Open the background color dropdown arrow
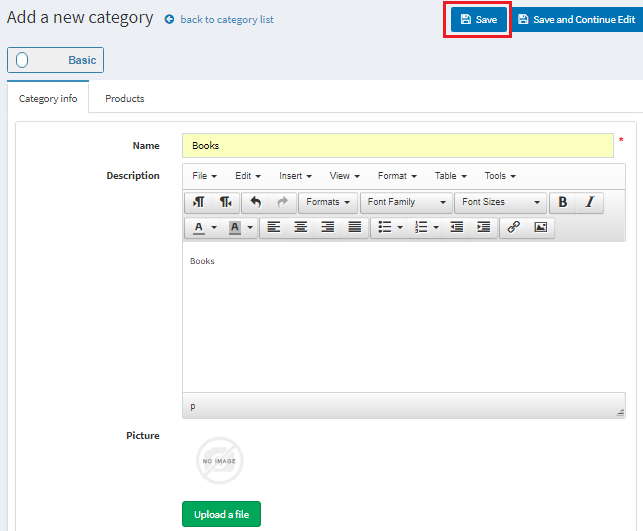The image size is (643, 531). (x=250, y=228)
